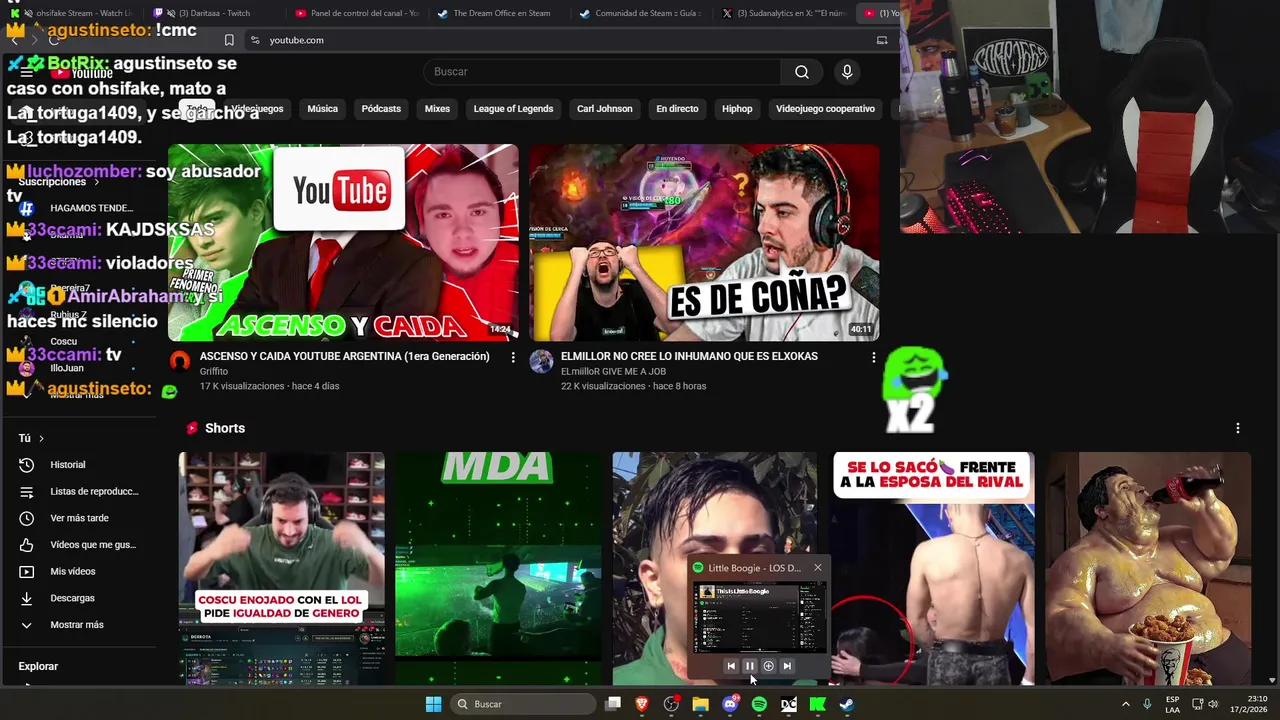Open Spotify from the taskbar

(x=759, y=704)
